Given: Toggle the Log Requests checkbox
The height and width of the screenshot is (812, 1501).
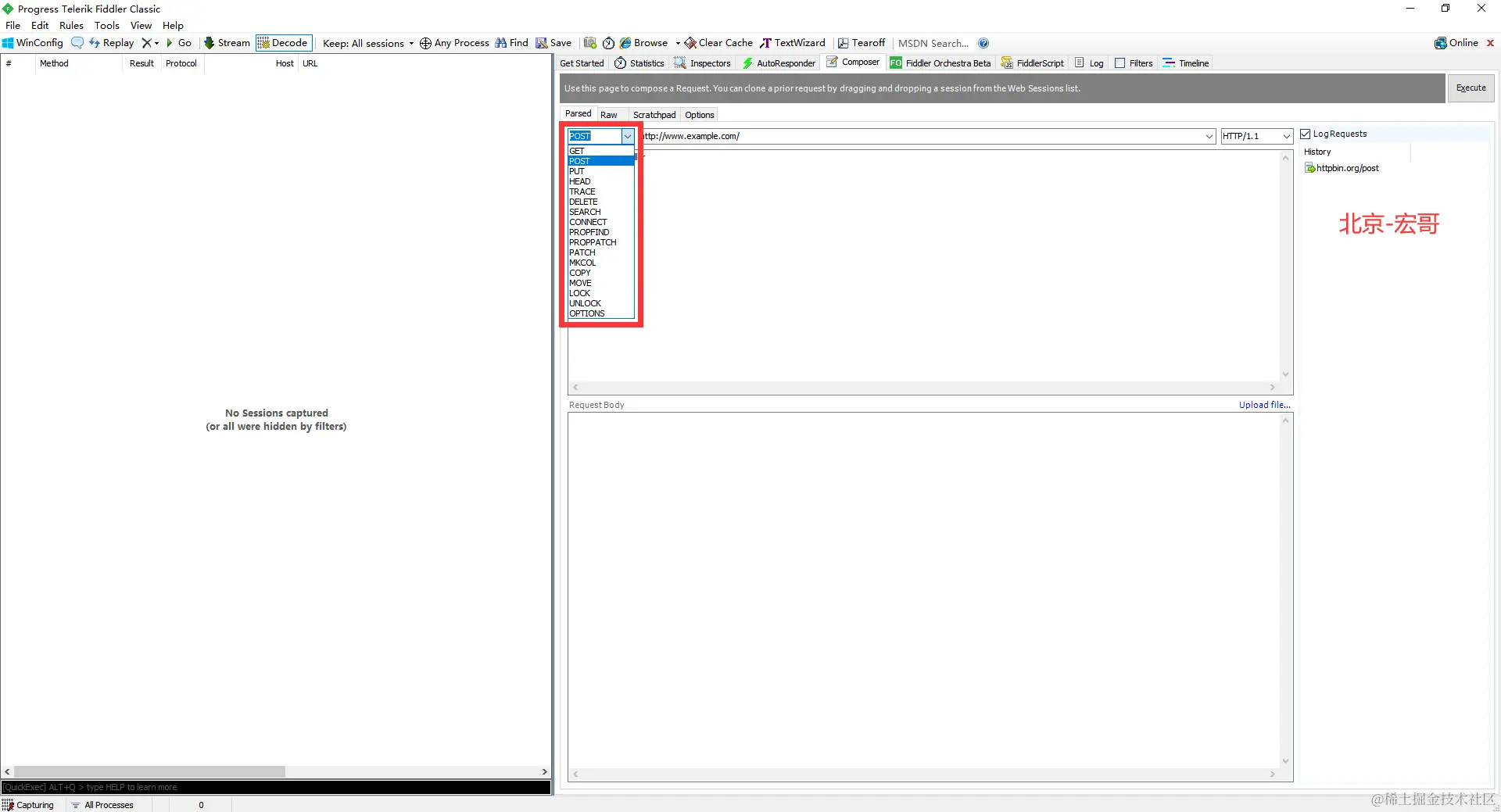Looking at the screenshot, I should click(x=1305, y=134).
